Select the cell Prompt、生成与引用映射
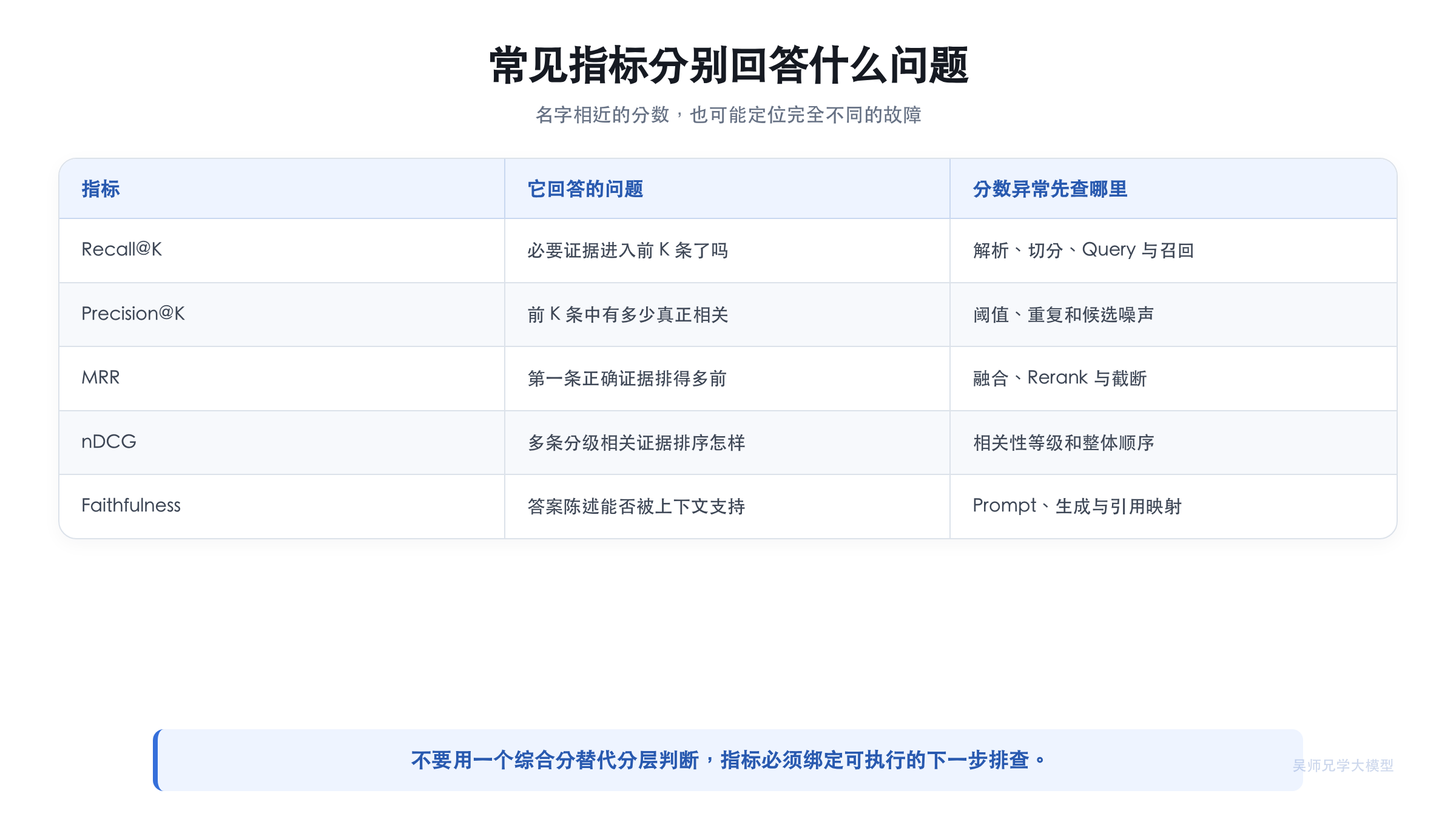The width and height of the screenshot is (1456, 819). [1173, 506]
